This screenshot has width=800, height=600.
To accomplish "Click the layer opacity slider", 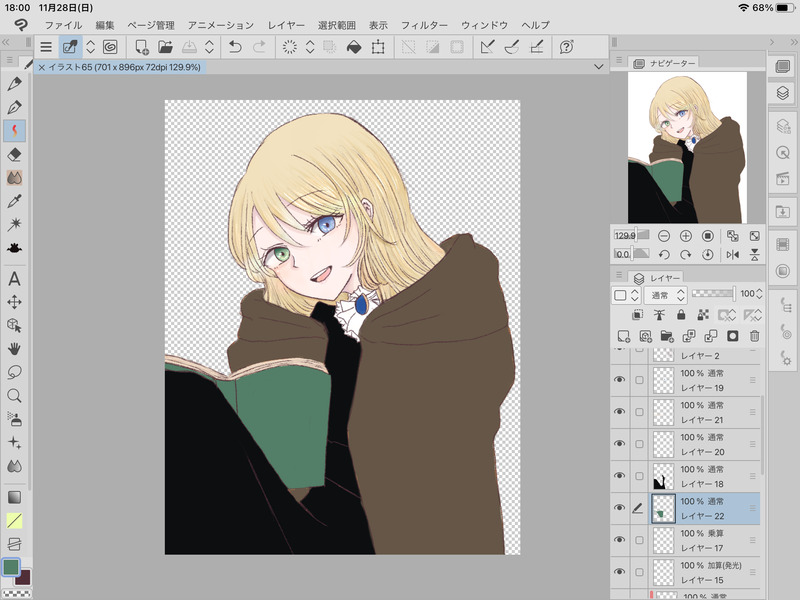I will pos(713,293).
